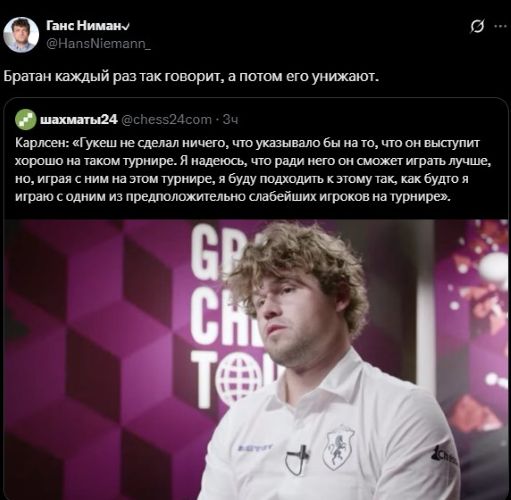Click the chess sponsor logo on shirt sleeve
The width and height of the screenshot is (511, 500).
click(444, 454)
